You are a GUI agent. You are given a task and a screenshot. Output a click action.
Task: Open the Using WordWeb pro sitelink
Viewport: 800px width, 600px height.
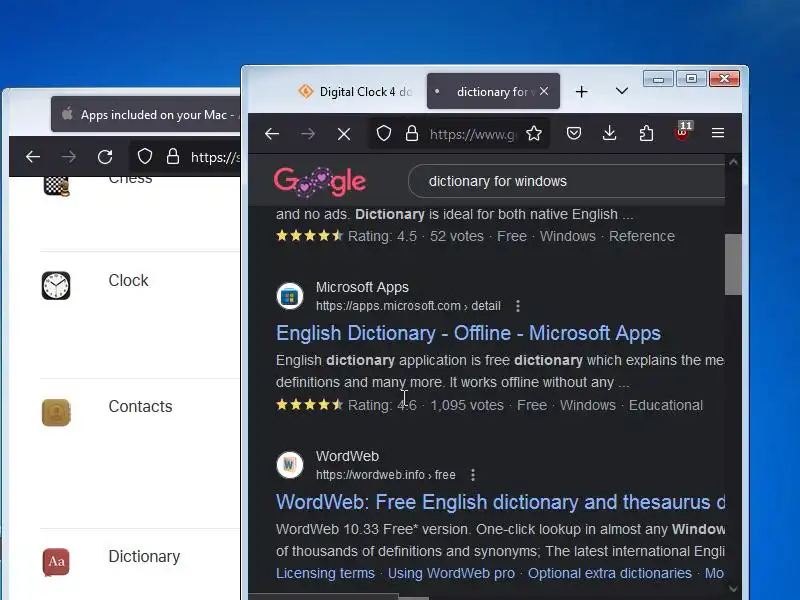[x=451, y=573]
